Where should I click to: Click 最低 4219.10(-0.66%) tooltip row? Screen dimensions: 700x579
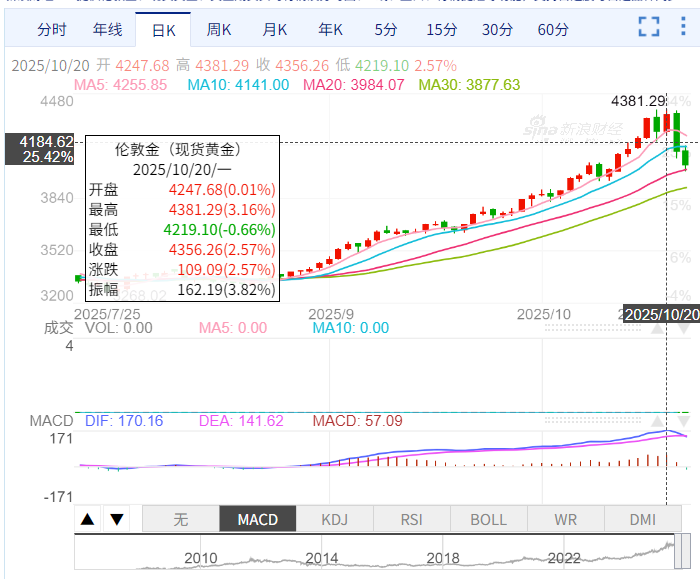pyautogui.click(x=182, y=229)
